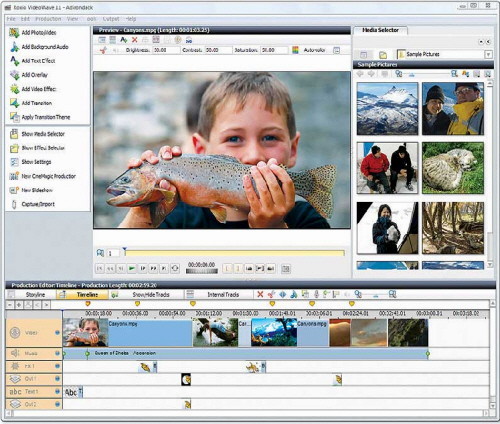Click Add Video Effect
Screen dimensions: 500x424
point(33,89)
